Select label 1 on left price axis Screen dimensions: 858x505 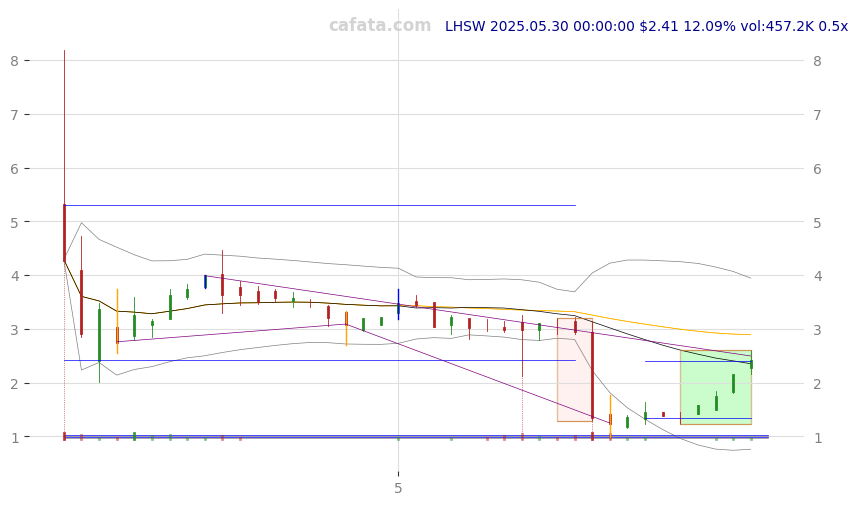14,438
